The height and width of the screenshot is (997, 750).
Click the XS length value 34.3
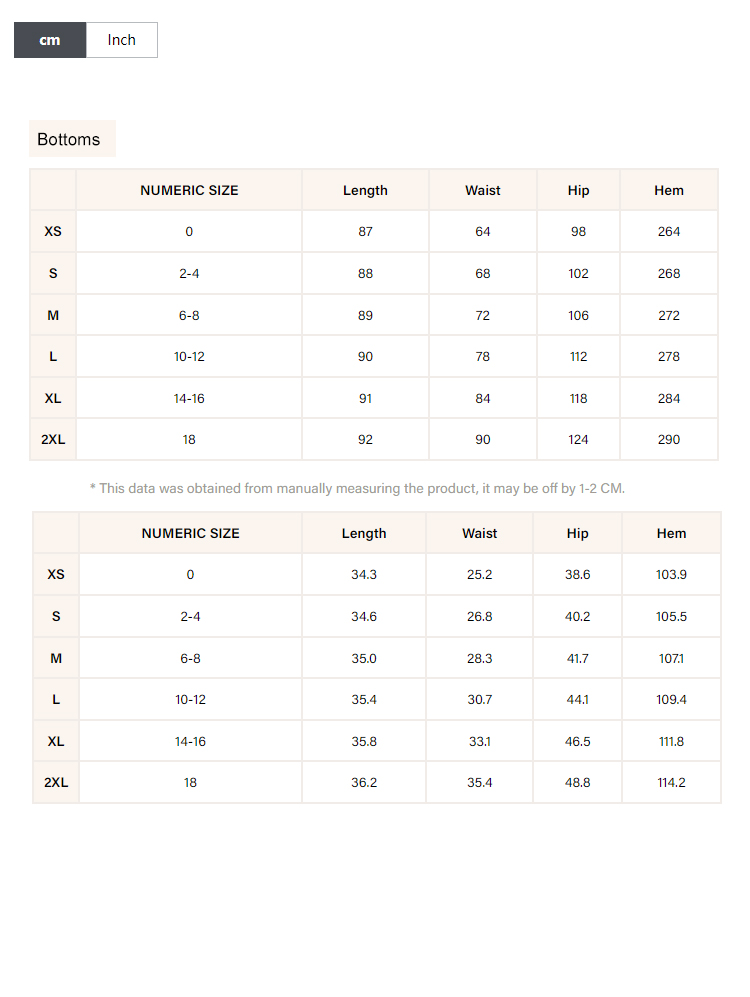coord(364,574)
